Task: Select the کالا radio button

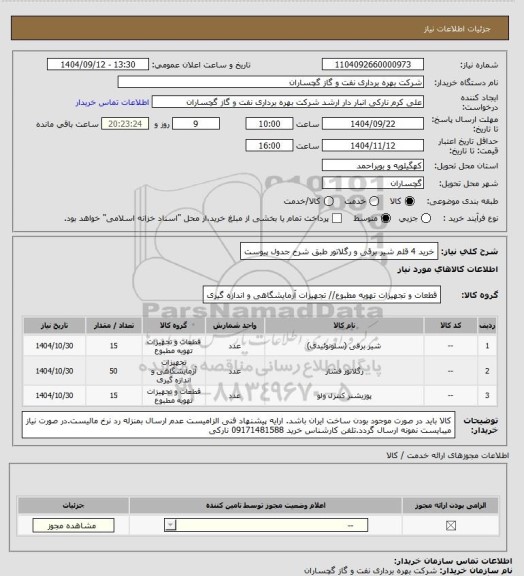Action: [x=409, y=201]
